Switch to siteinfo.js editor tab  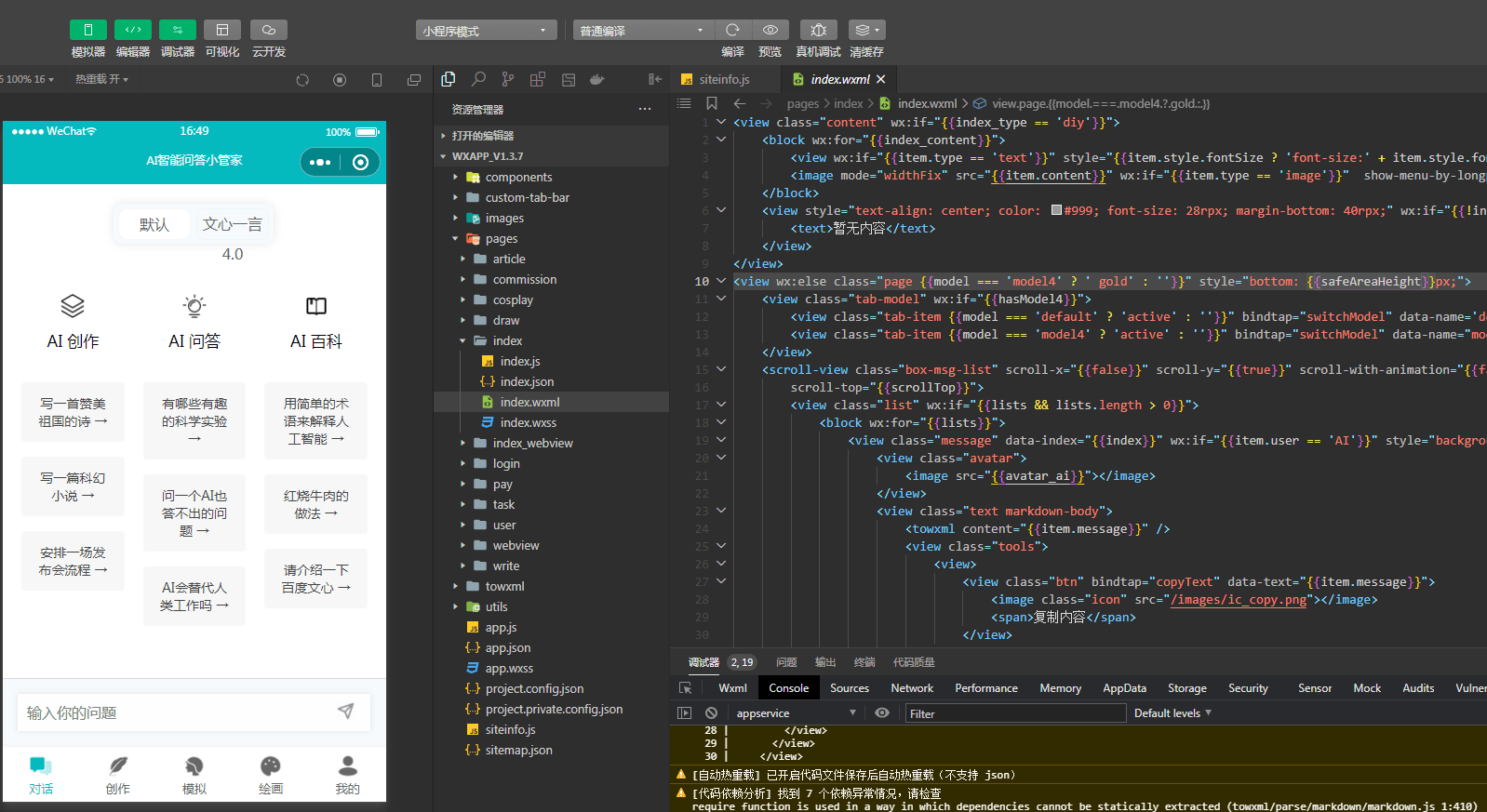point(724,79)
